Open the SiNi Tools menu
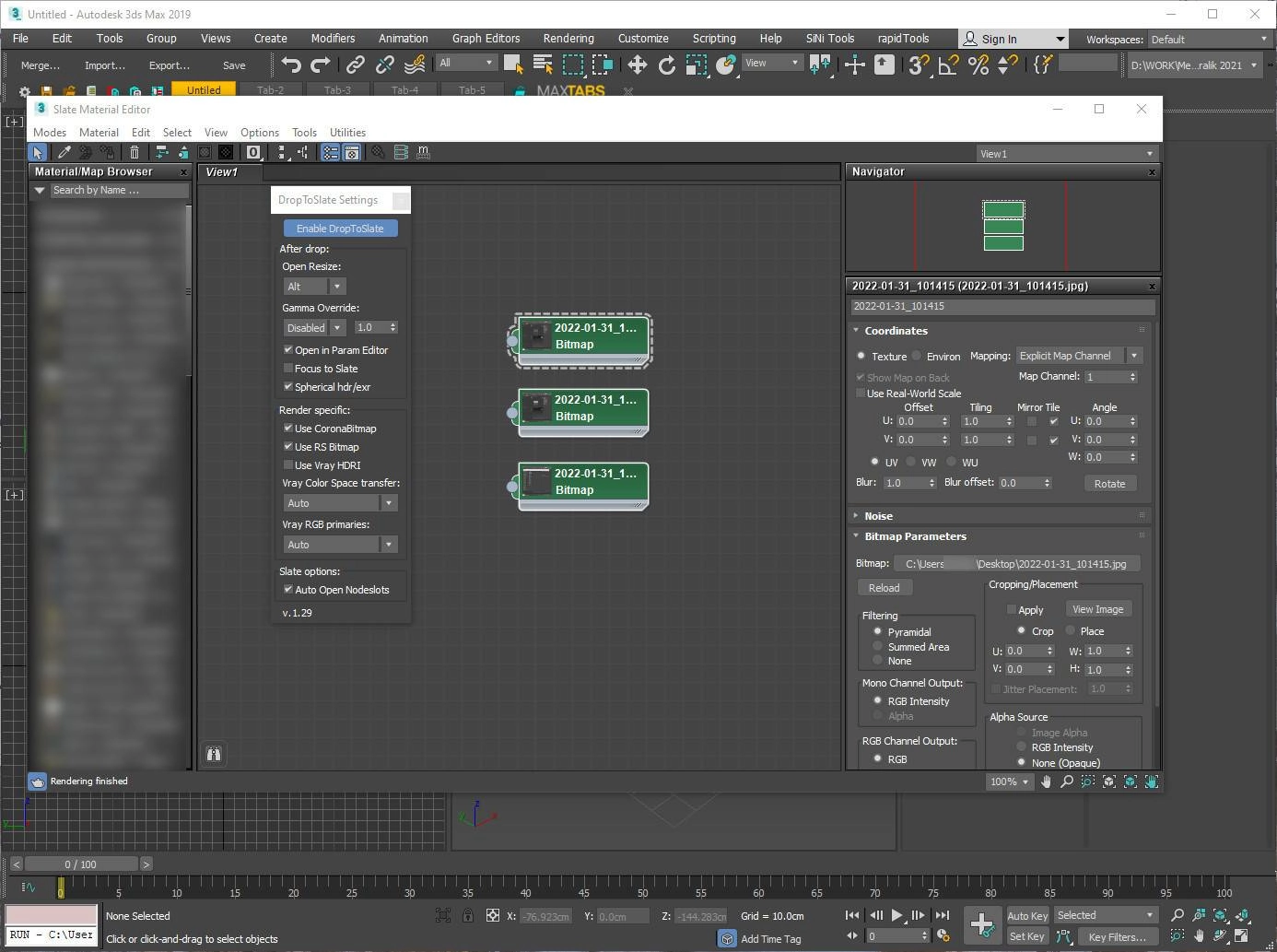 829,38
